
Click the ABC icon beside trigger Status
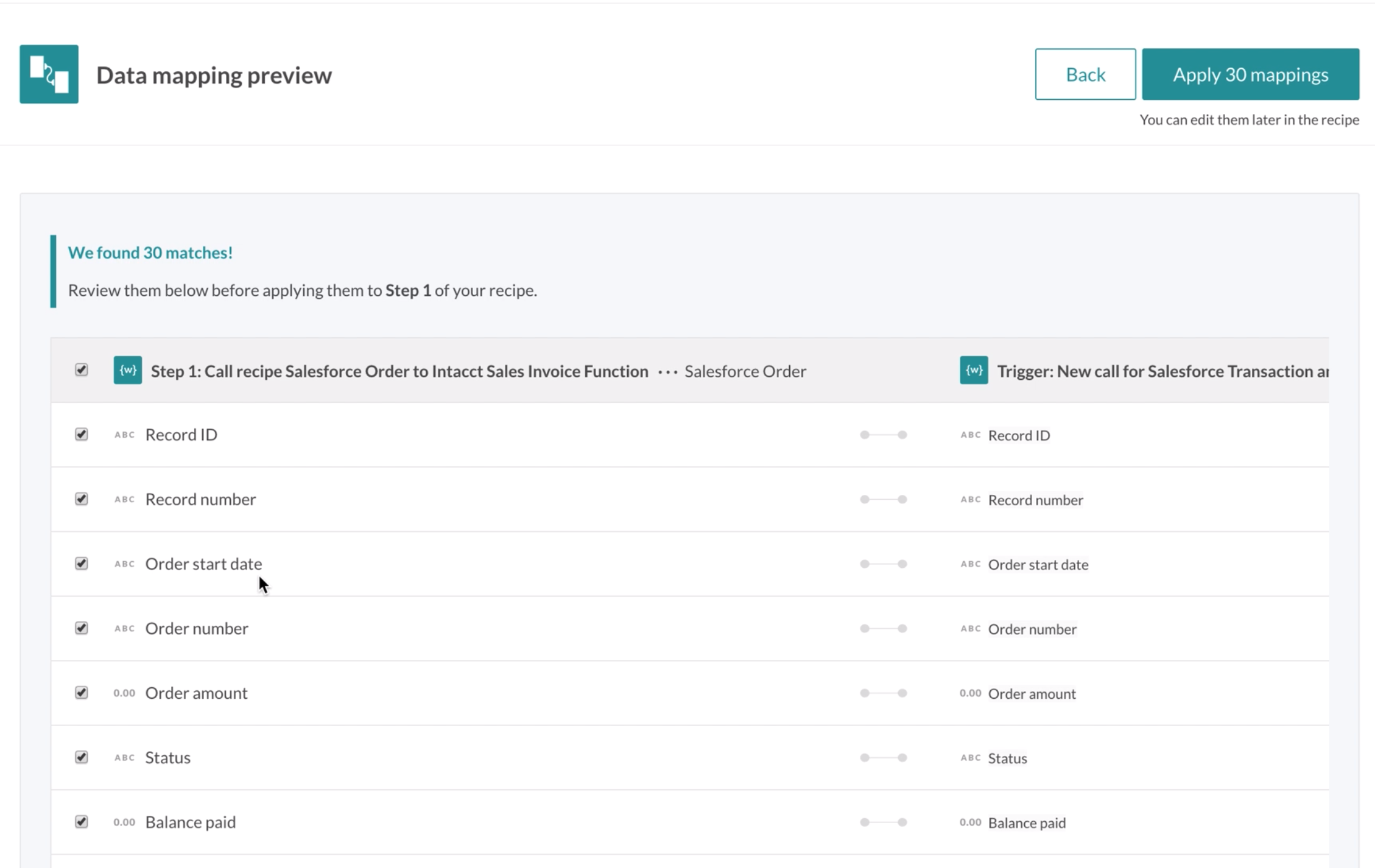coord(971,757)
